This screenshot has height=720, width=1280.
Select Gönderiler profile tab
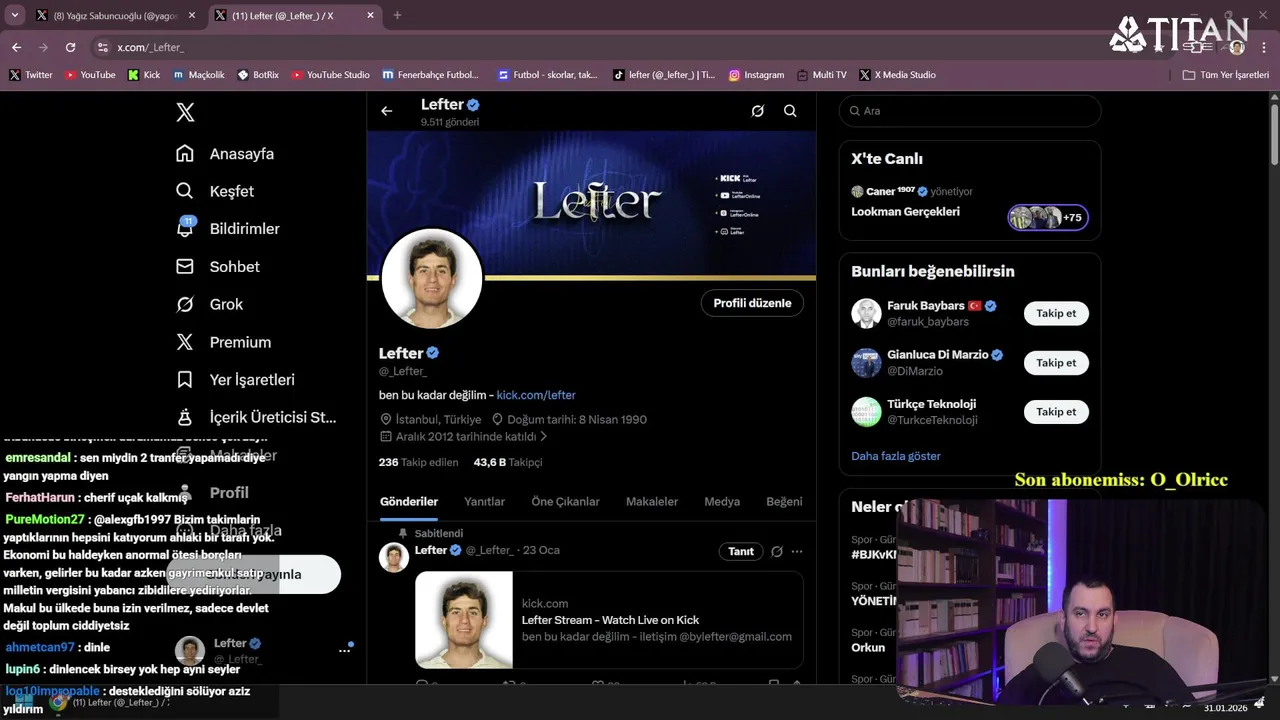click(x=409, y=502)
